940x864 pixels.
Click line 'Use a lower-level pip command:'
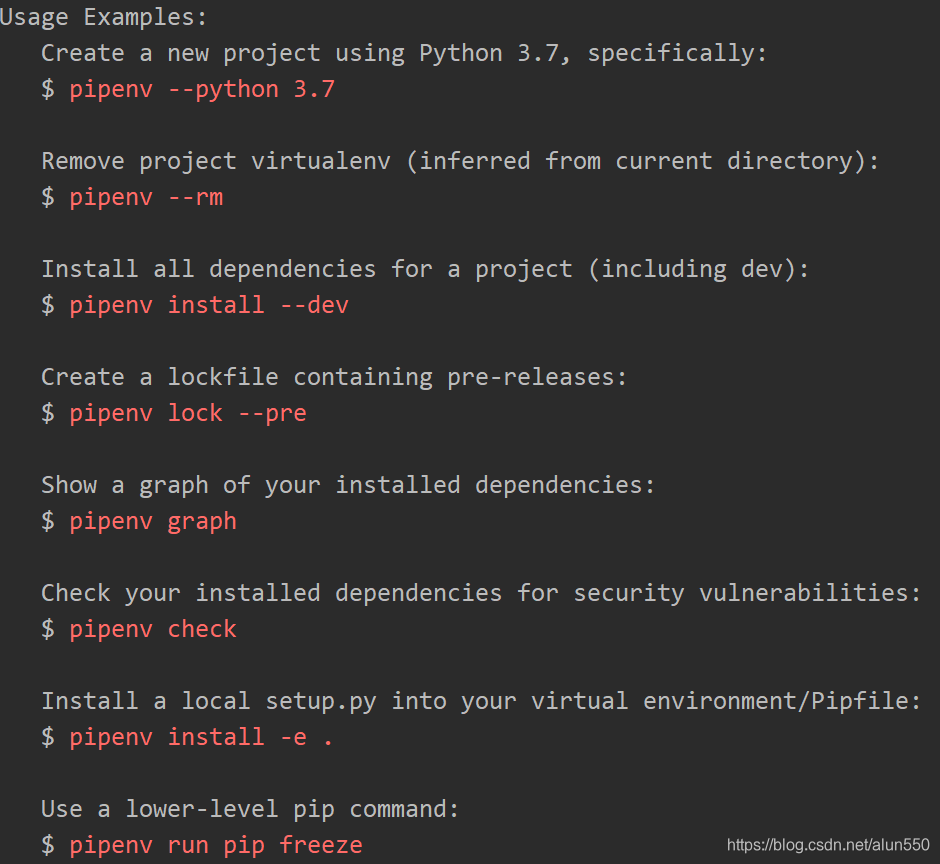(x=250, y=809)
